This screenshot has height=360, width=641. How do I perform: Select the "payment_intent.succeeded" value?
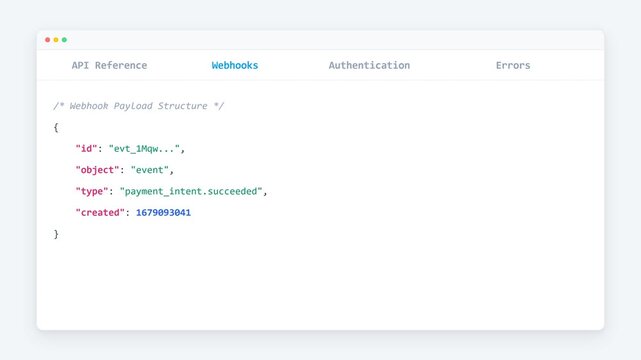(191, 191)
